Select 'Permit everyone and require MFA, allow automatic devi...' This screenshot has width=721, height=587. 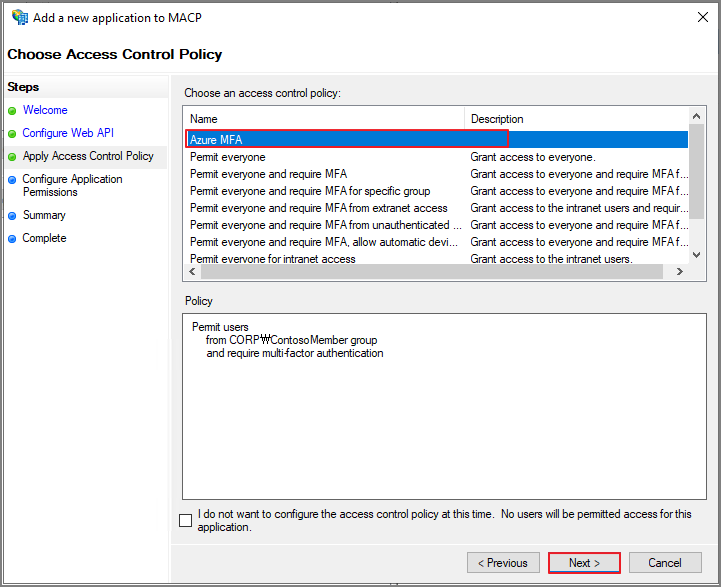tap(324, 242)
